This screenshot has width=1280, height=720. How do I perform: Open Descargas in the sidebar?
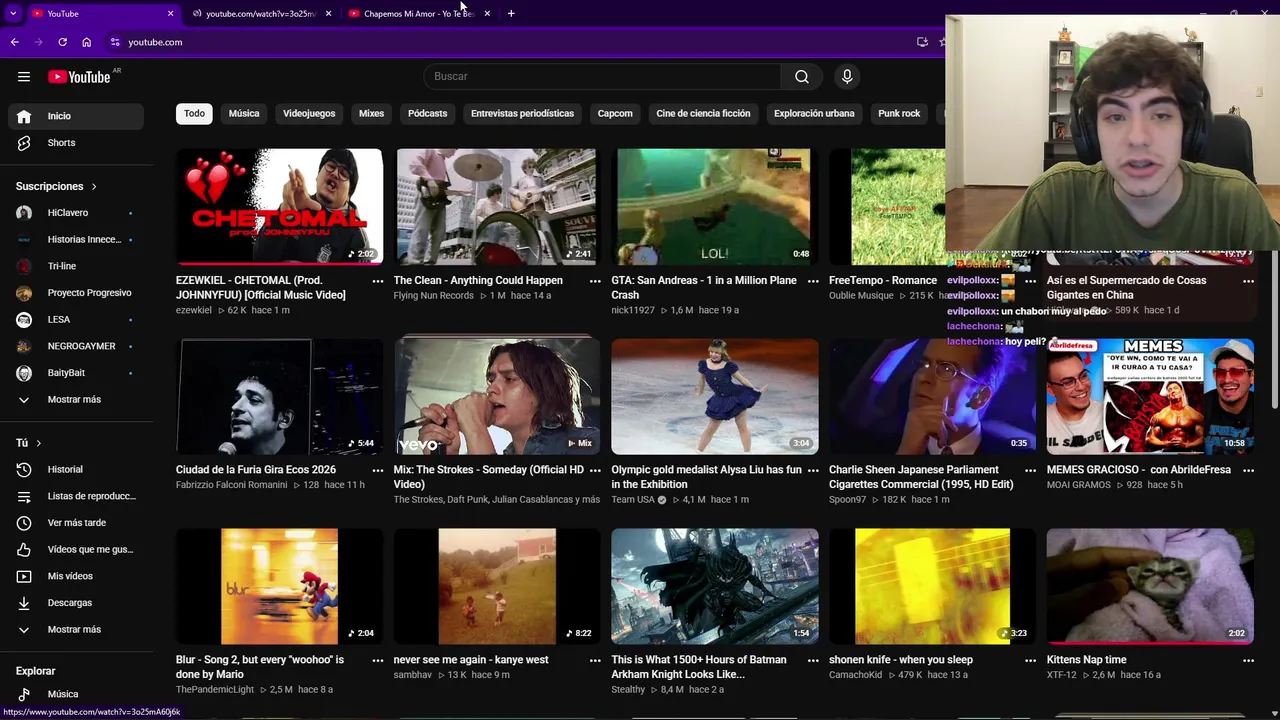point(76,603)
